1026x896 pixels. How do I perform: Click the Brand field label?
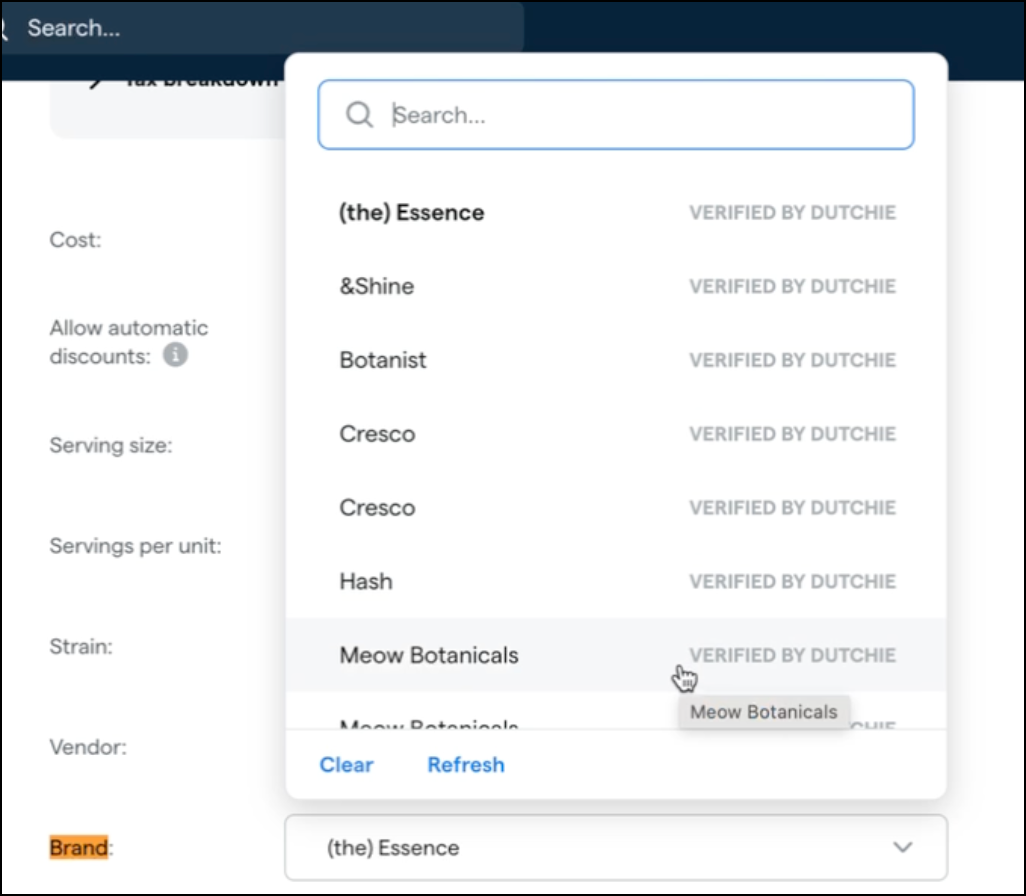[x=79, y=848]
